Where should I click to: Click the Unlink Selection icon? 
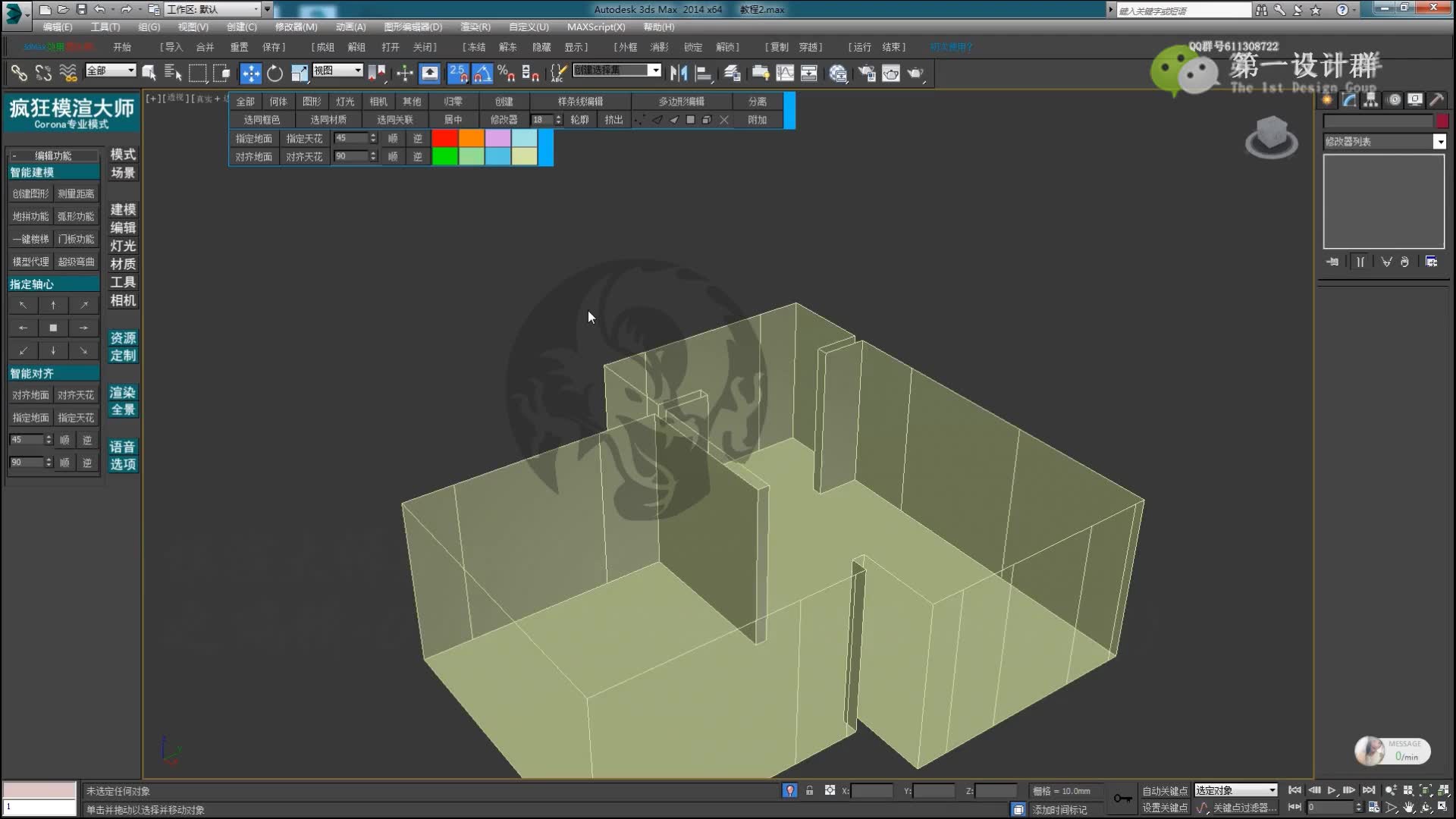(43, 73)
